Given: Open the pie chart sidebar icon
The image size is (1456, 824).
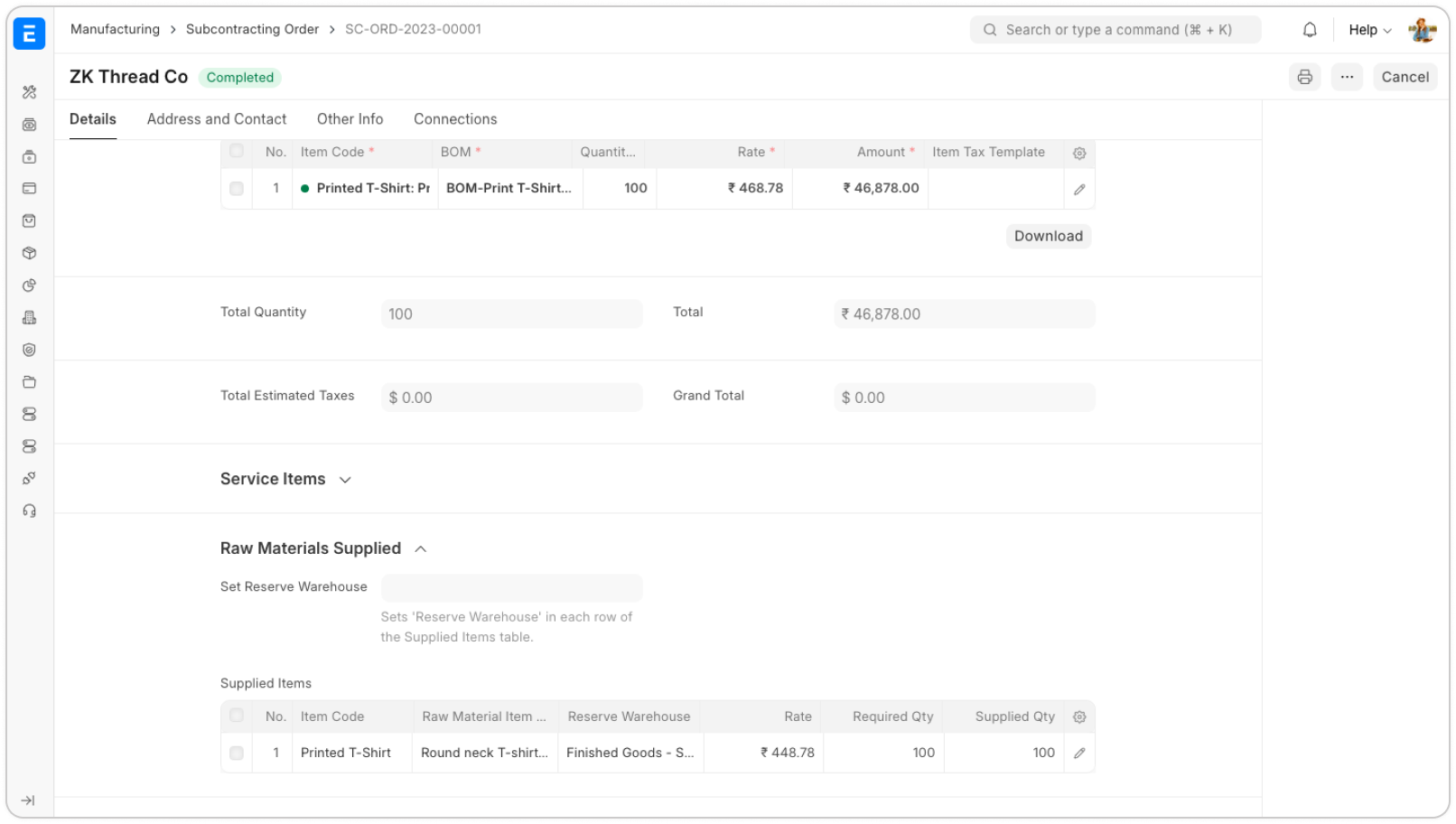Looking at the screenshot, I should (x=29, y=286).
